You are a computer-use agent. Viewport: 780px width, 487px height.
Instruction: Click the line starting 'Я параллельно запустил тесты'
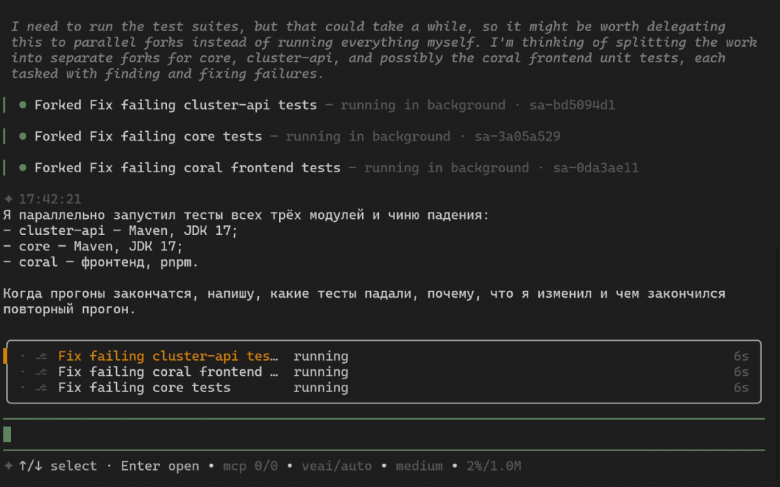pos(246,215)
